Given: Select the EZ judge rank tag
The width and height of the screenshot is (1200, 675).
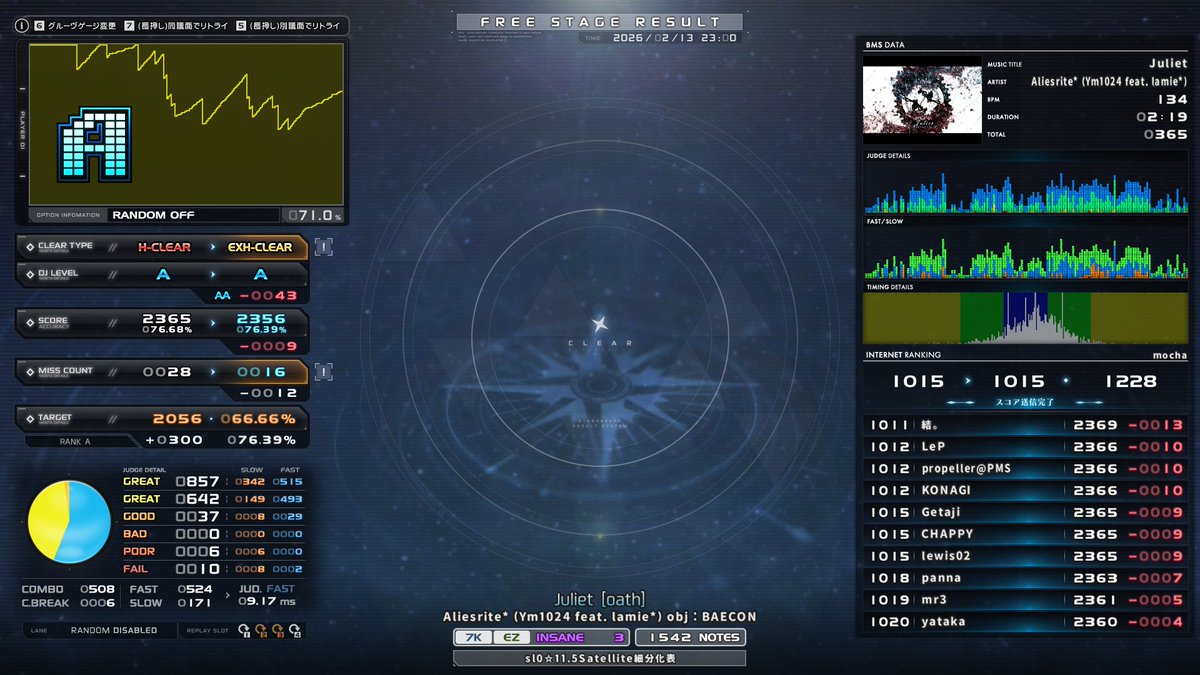Looking at the screenshot, I should tap(511, 637).
